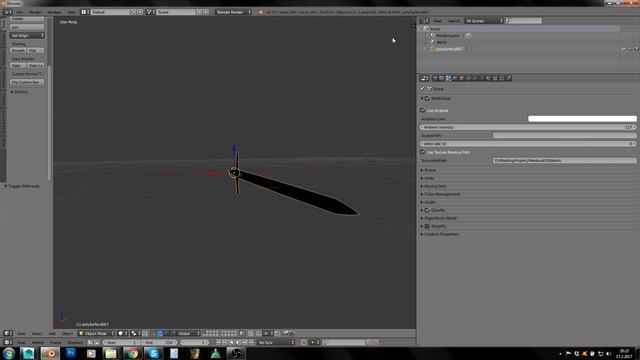Expand the History panel in tool shelf
Screen dimensions: 640x360
click(x=20, y=92)
